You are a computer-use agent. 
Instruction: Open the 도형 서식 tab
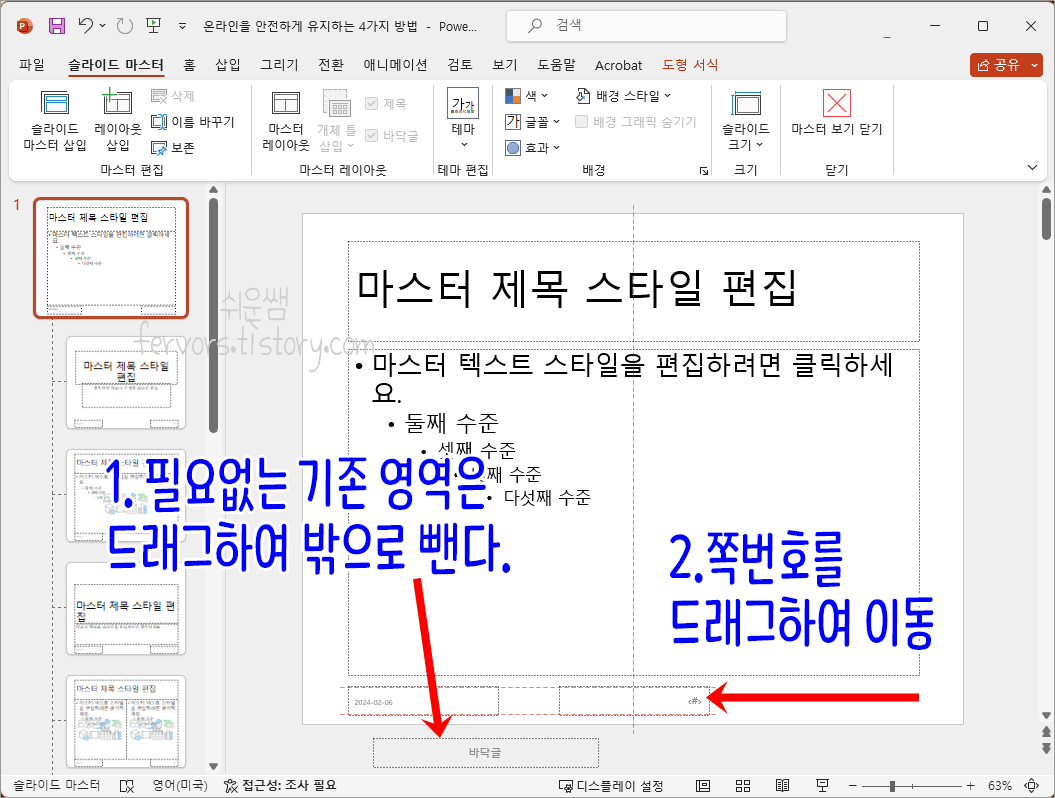691,64
